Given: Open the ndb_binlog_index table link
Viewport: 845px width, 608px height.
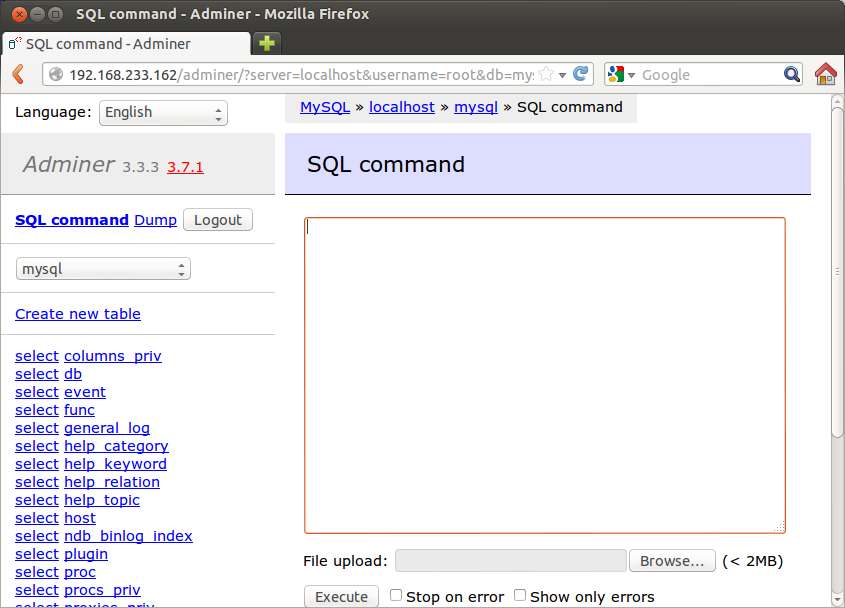Looking at the screenshot, I should 128,536.
